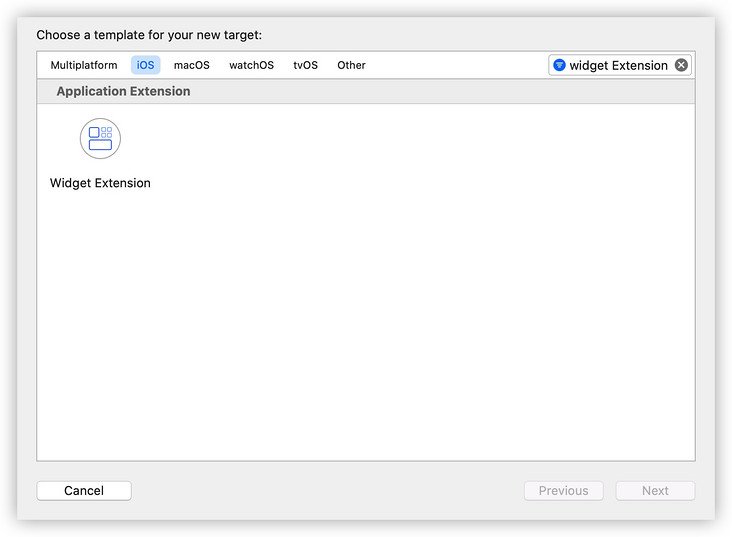
Task: Switch to the Other tab
Action: pyautogui.click(x=351, y=65)
